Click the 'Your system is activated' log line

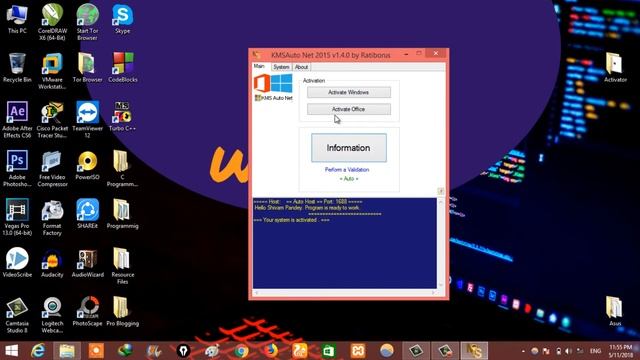[x=291, y=220]
